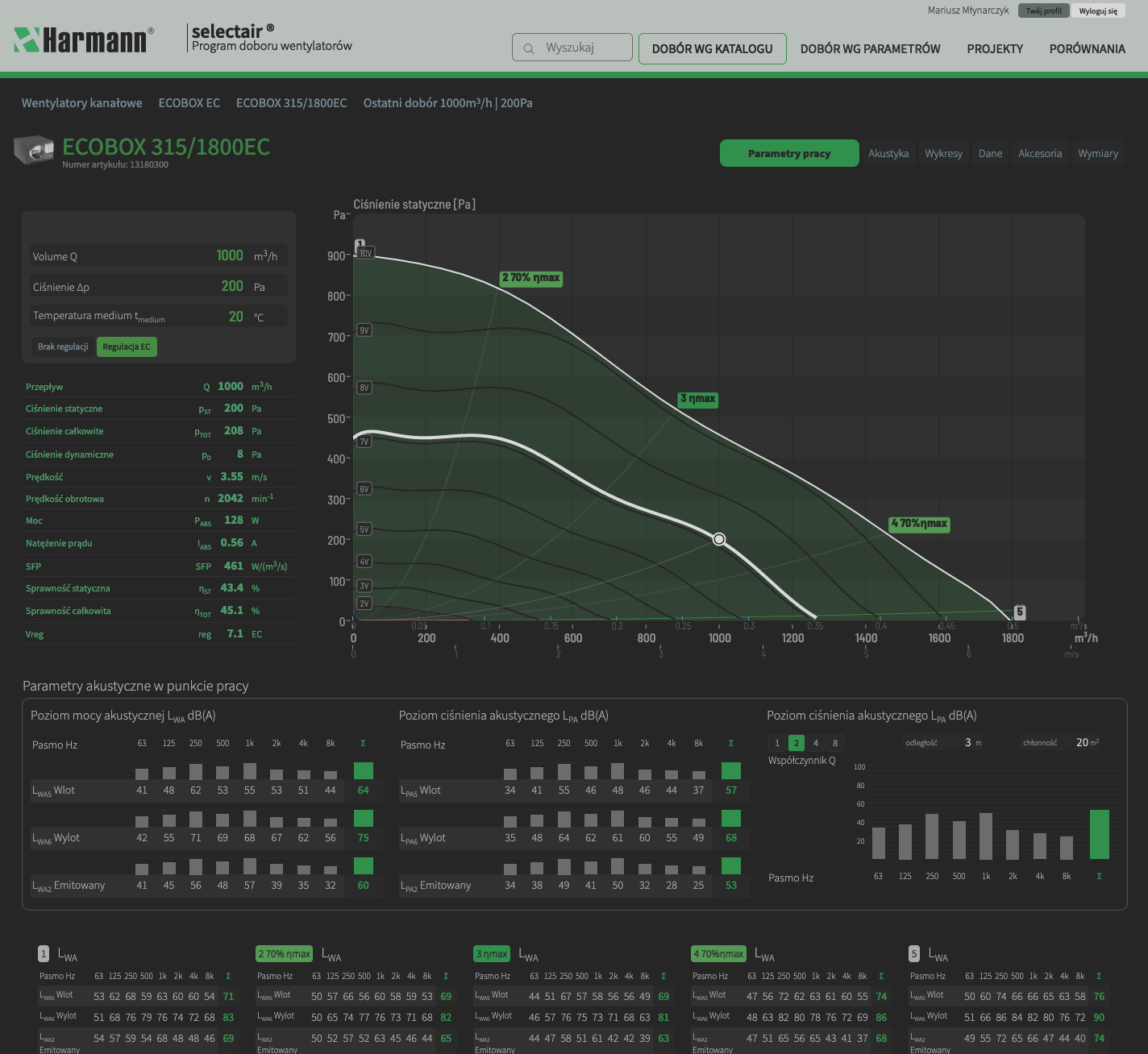Click the '1' LWA table badge
Image resolution: width=1148 pixels, height=1054 pixels.
coord(44,954)
